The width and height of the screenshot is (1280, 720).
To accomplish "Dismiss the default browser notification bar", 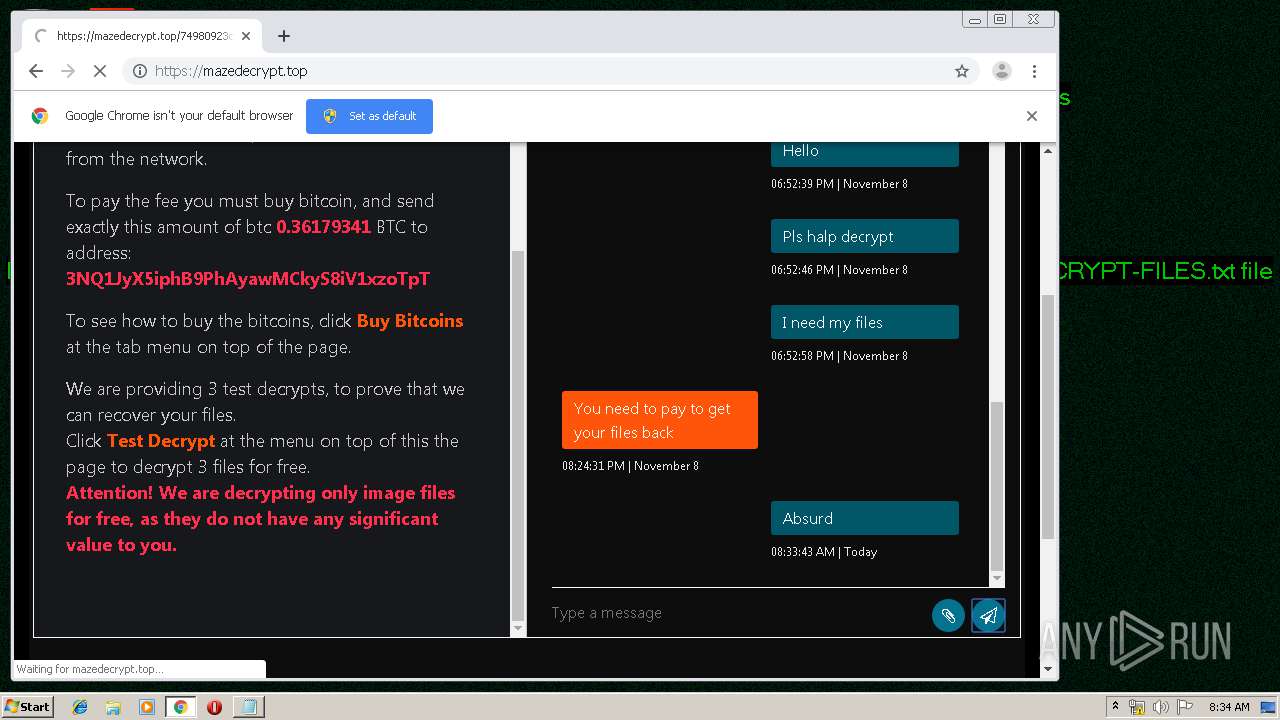I will click(1032, 116).
